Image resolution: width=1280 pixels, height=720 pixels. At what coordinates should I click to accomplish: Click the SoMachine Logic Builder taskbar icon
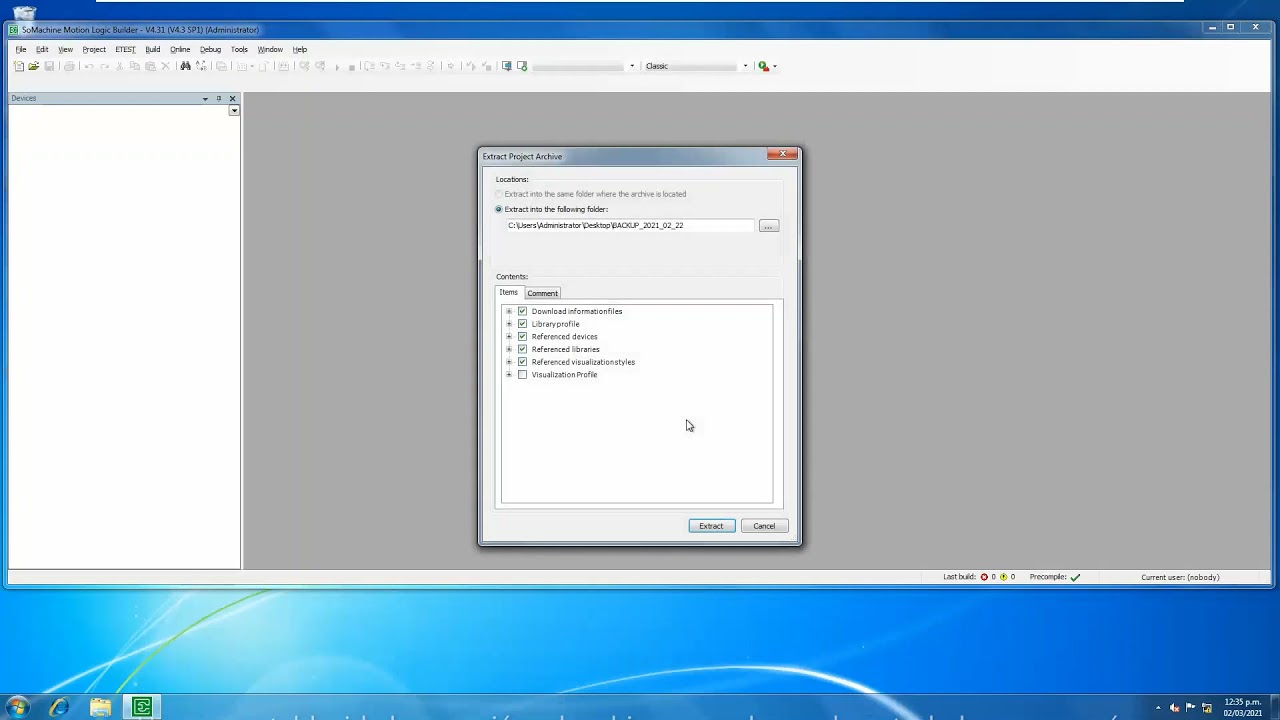(142, 707)
